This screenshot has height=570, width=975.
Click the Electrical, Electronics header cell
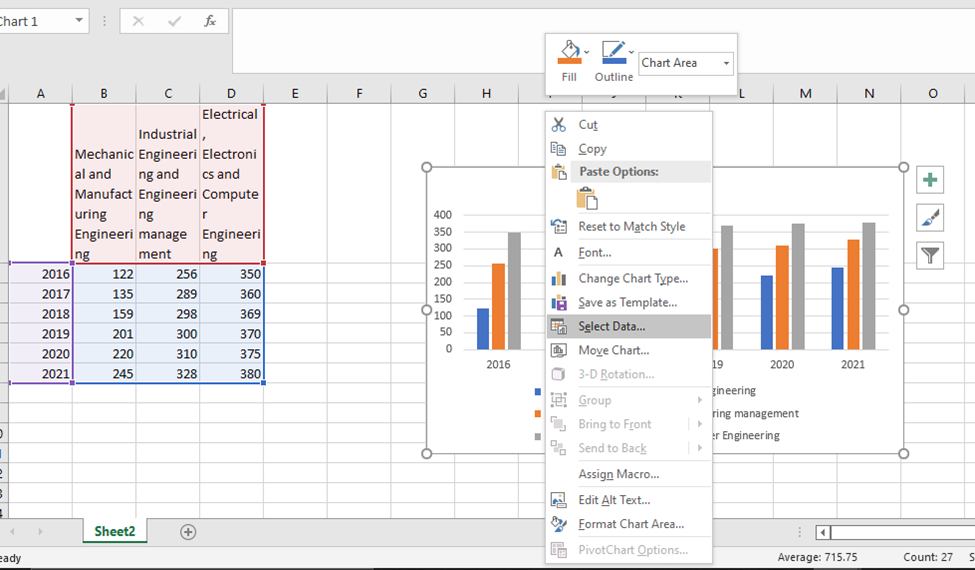[x=231, y=184]
